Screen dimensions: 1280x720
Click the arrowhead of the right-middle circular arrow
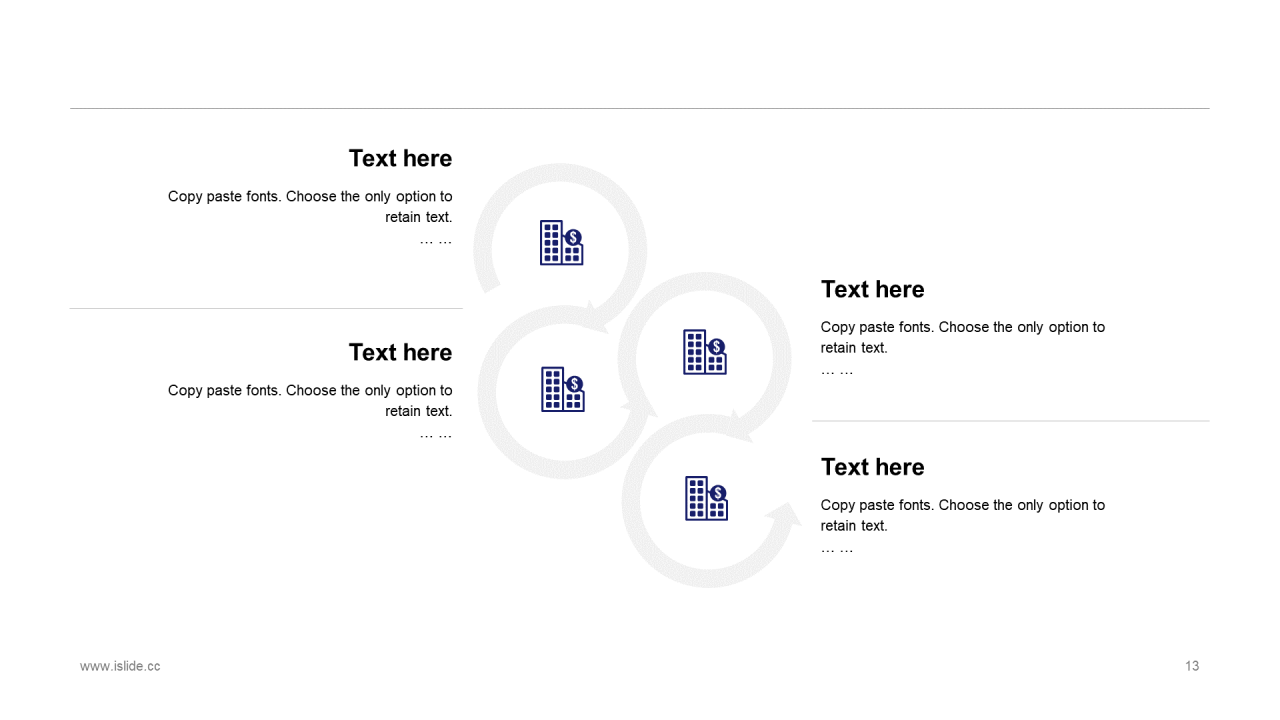pyautogui.click(x=740, y=428)
